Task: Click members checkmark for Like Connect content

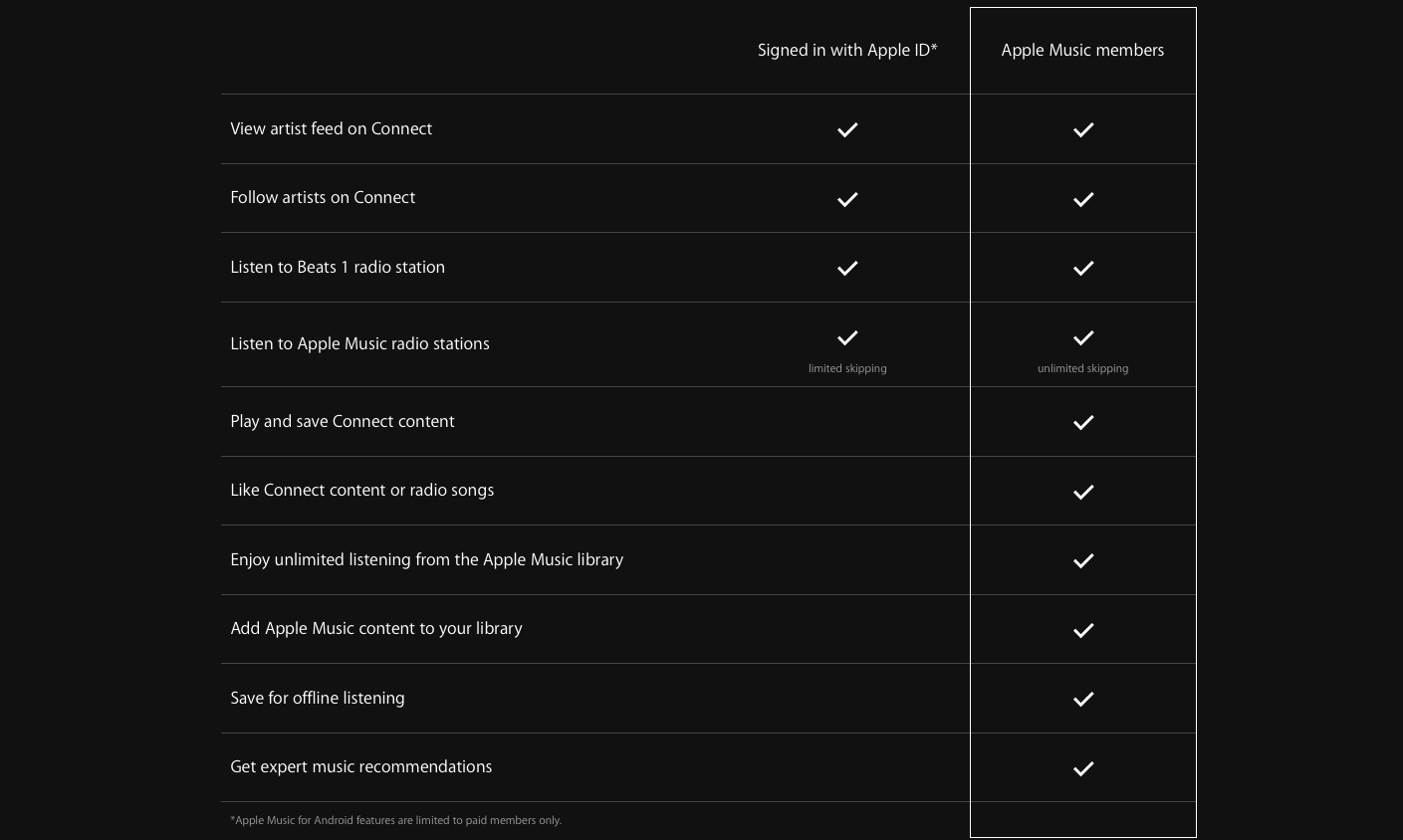Action: point(1083,492)
